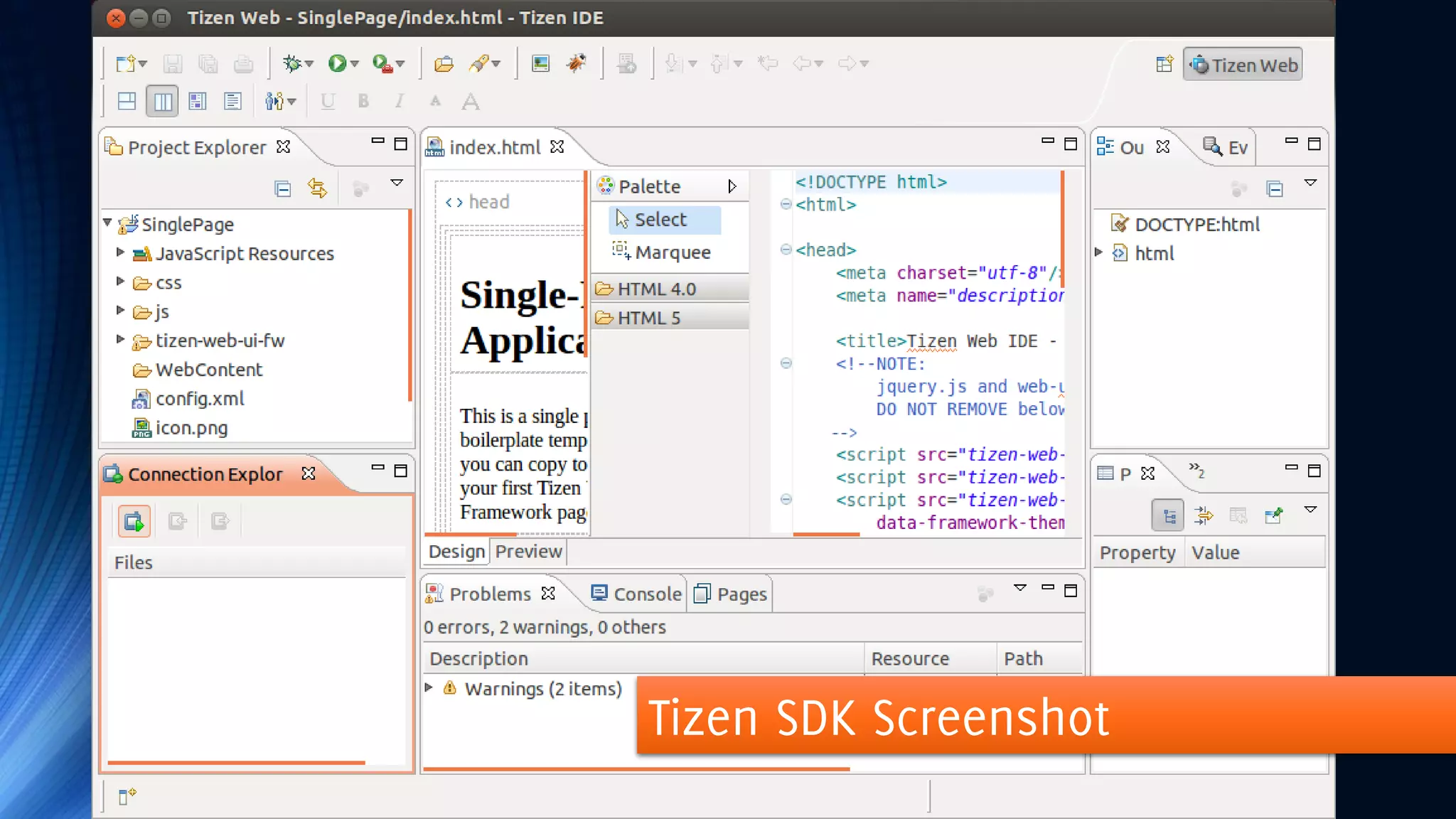Click the Open Perspective icon beside Tizen Web
Screen dimensions: 1456x819
[x=1164, y=65]
